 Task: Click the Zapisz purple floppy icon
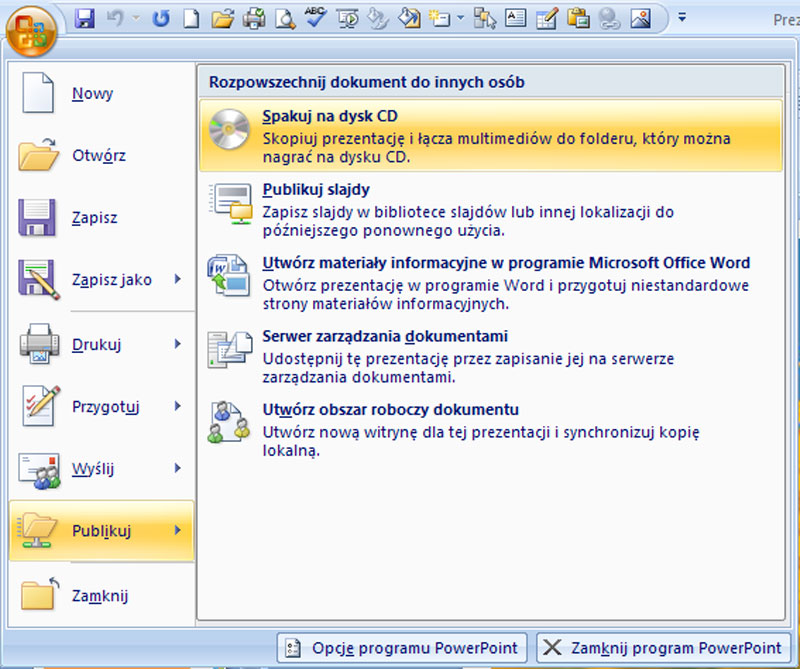(x=37, y=217)
